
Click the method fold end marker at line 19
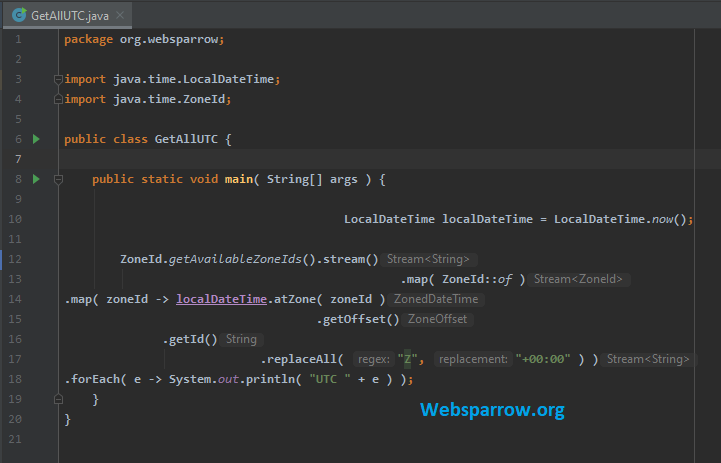(x=58, y=399)
